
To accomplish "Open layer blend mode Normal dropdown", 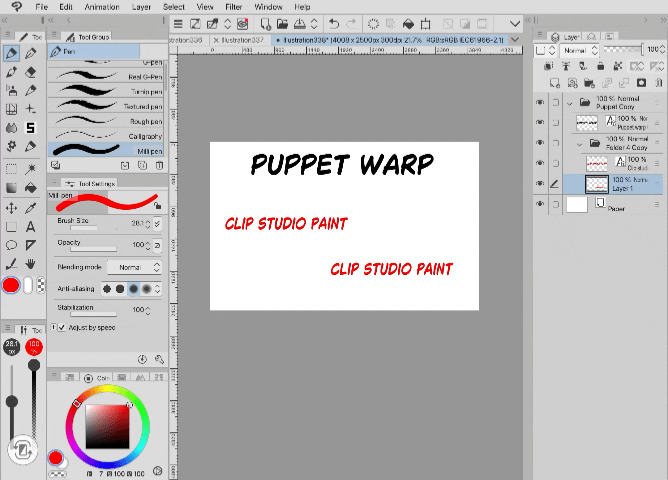I will pyautogui.click(x=579, y=50).
